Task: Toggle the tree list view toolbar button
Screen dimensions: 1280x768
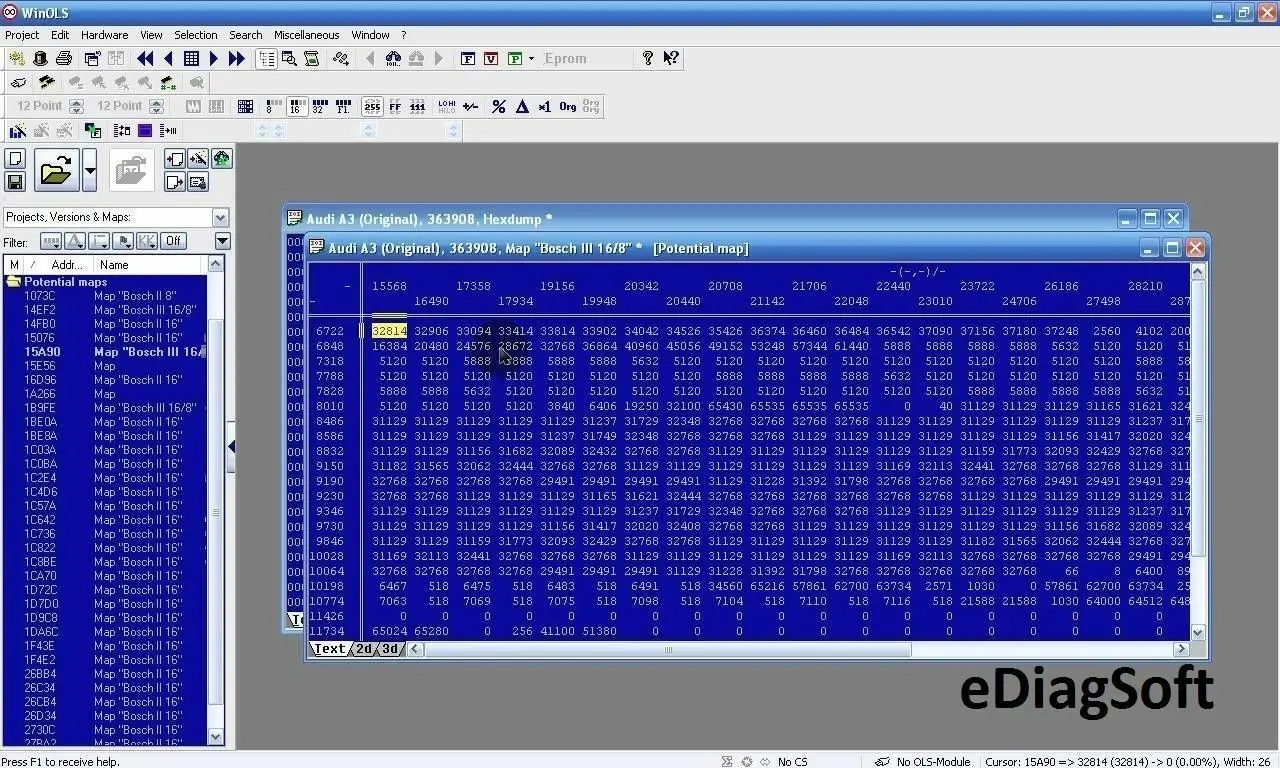Action: [x=266, y=59]
